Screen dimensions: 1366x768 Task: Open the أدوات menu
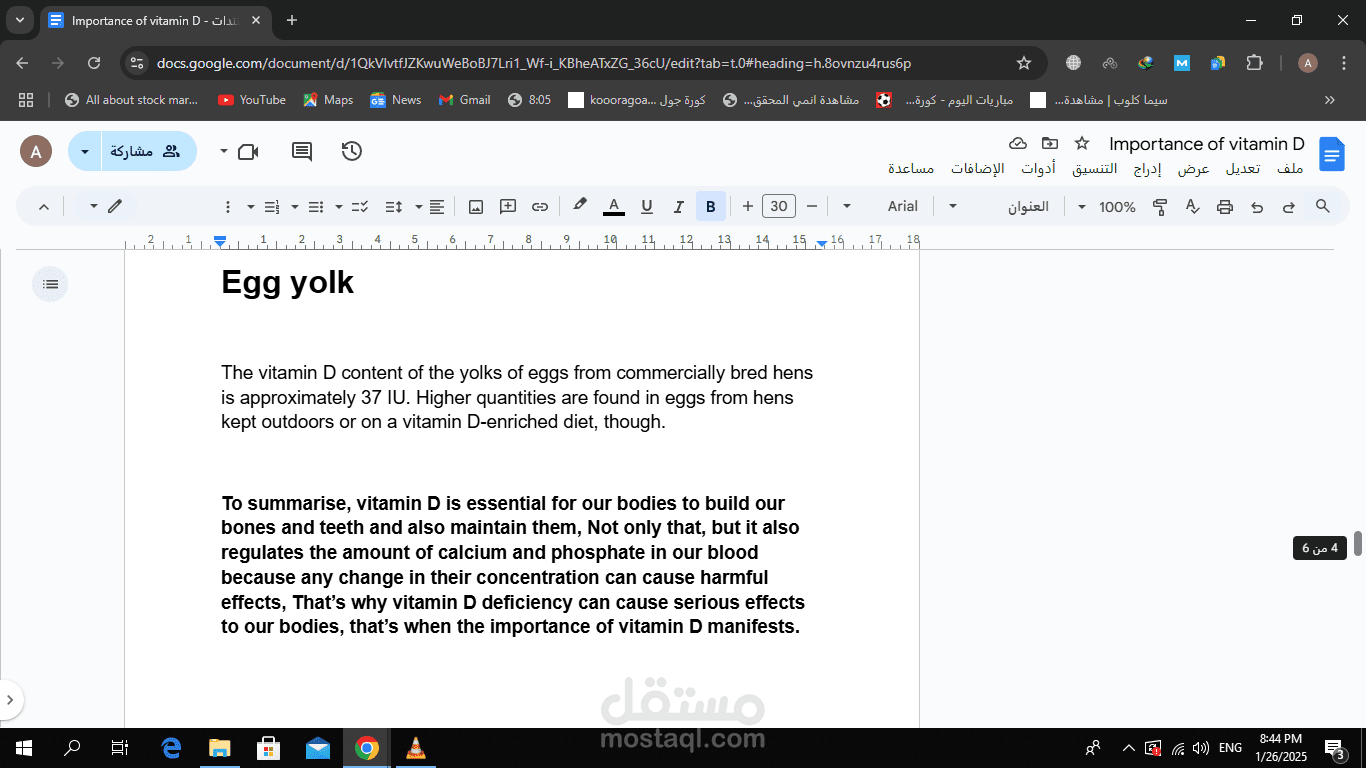click(x=1038, y=169)
